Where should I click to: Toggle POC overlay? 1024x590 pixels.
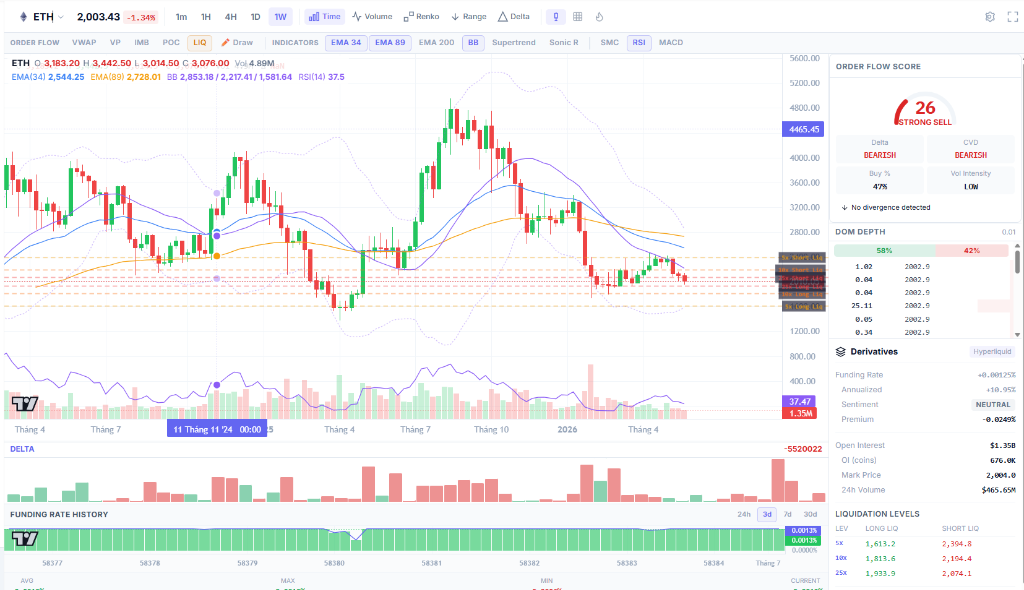(171, 42)
